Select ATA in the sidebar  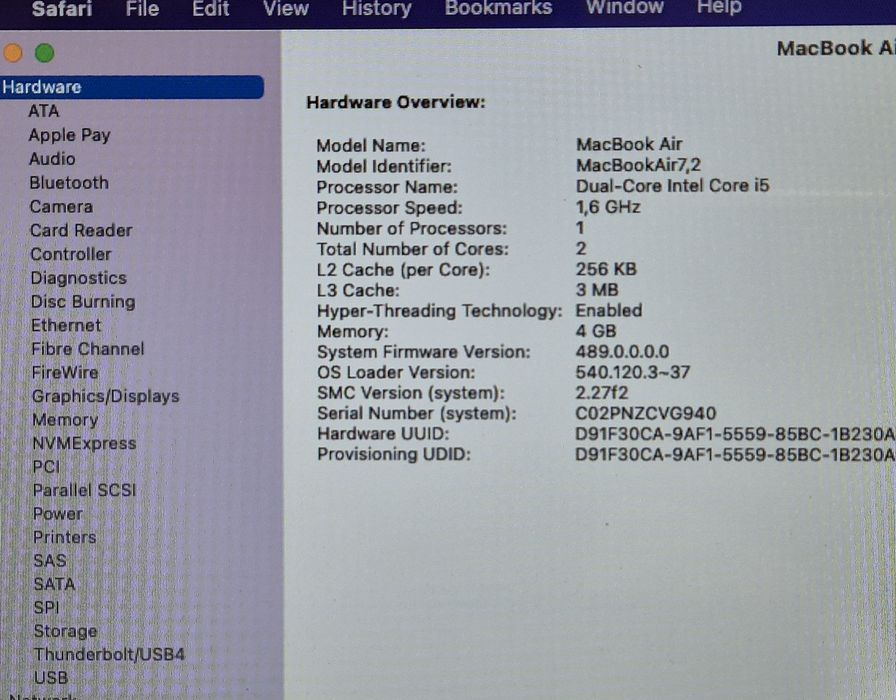point(43,111)
